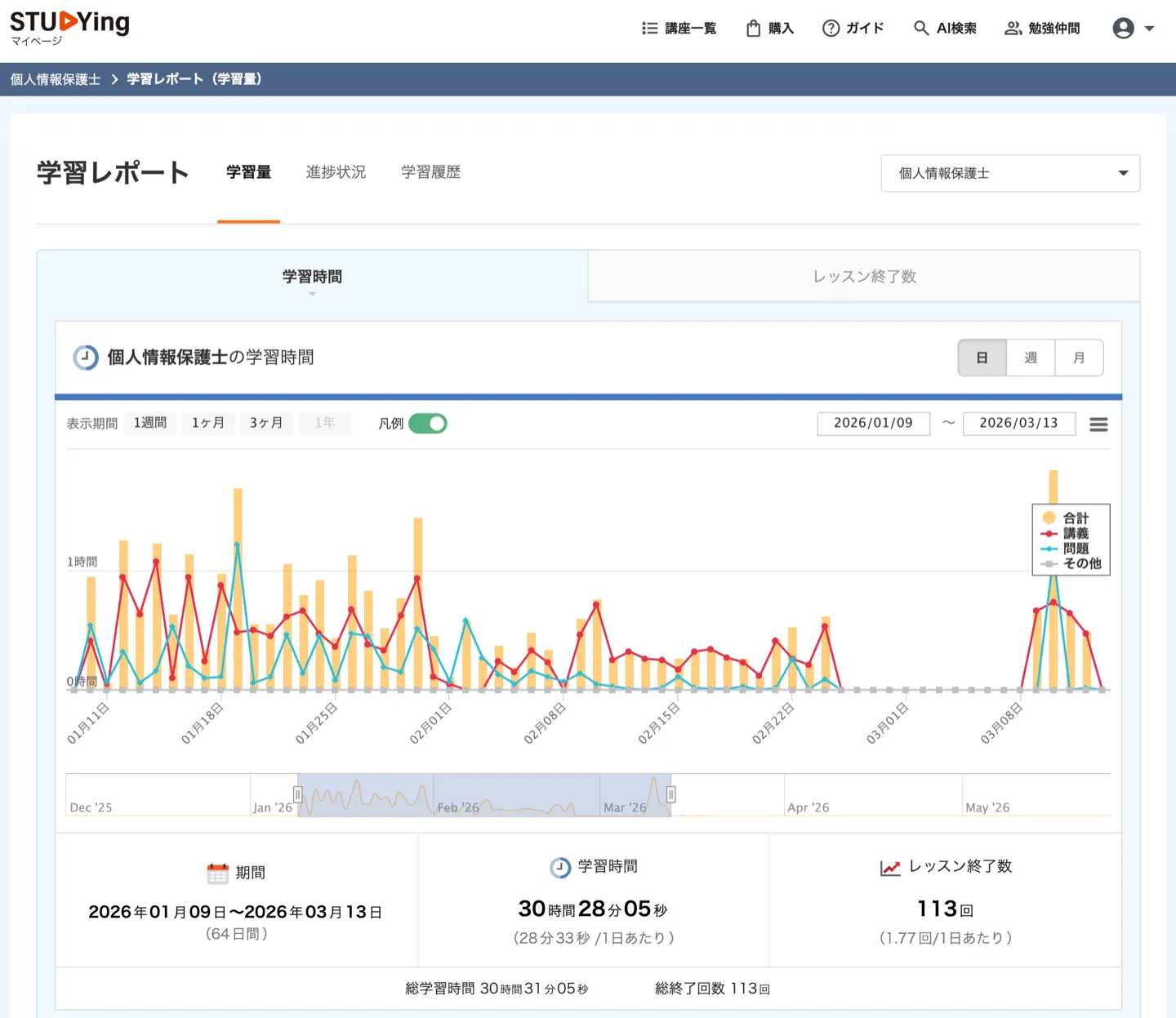The image size is (1176, 1018).
Task: Select the 週 weekly view button
Action: (1031, 358)
